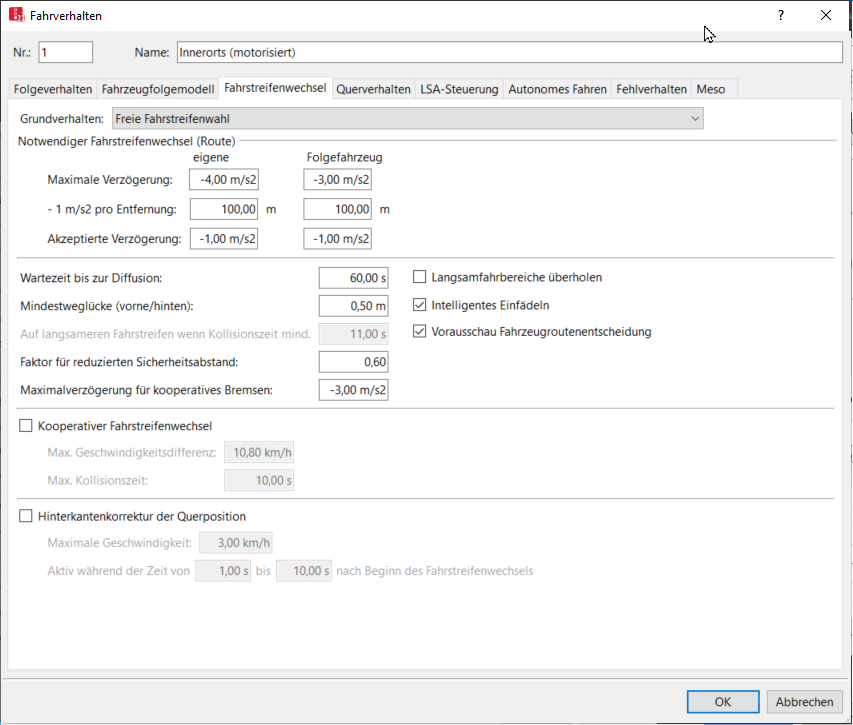
Task: Click into the Name text field
Action: pos(509,52)
